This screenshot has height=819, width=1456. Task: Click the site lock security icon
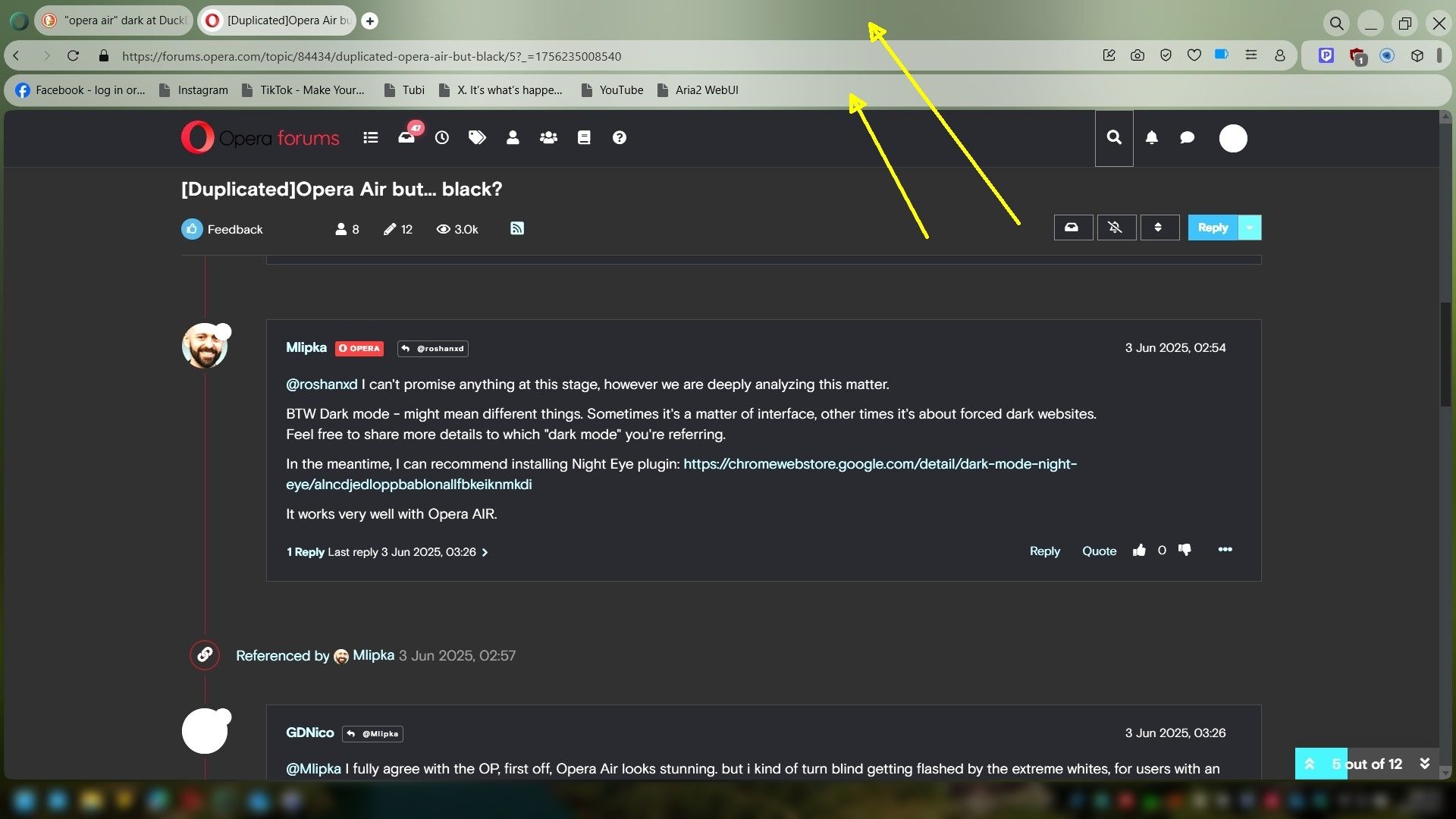pyautogui.click(x=104, y=55)
